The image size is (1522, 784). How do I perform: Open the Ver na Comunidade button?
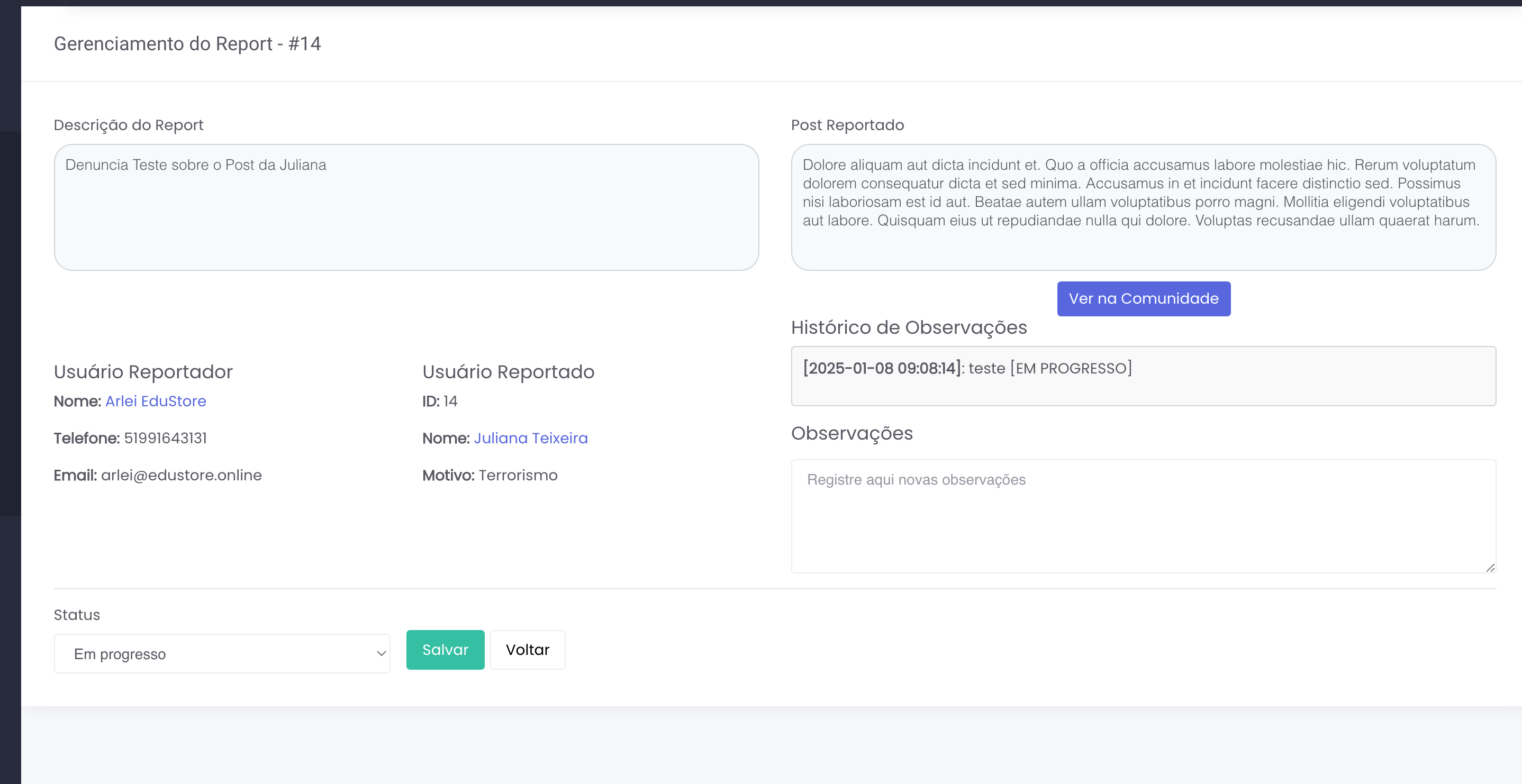[x=1143, y=298]
